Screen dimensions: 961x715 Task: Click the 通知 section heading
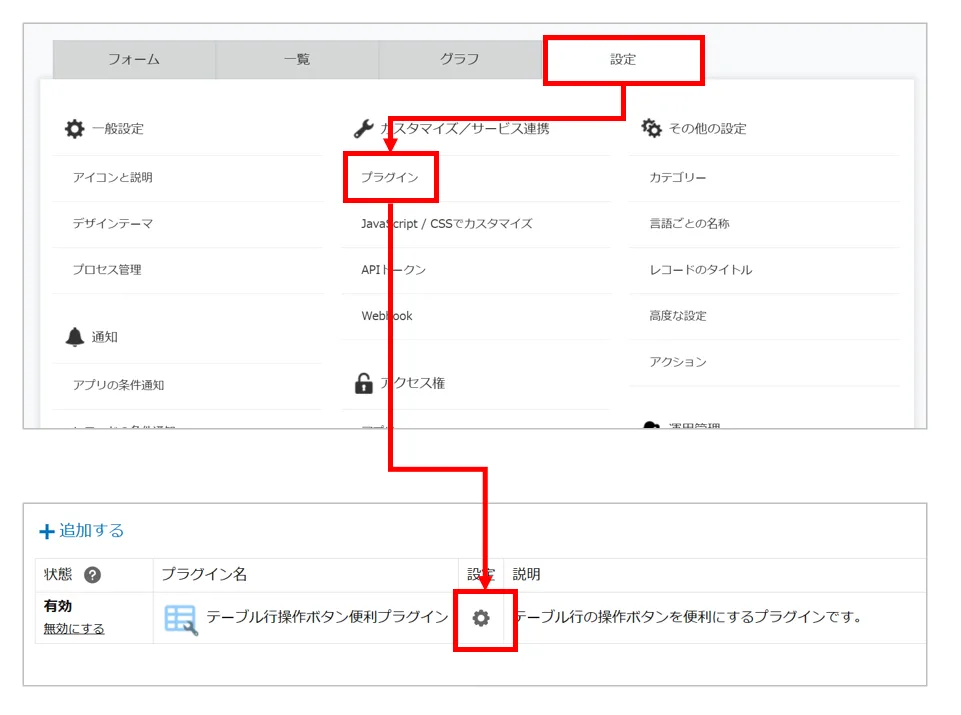pos(105,337)
